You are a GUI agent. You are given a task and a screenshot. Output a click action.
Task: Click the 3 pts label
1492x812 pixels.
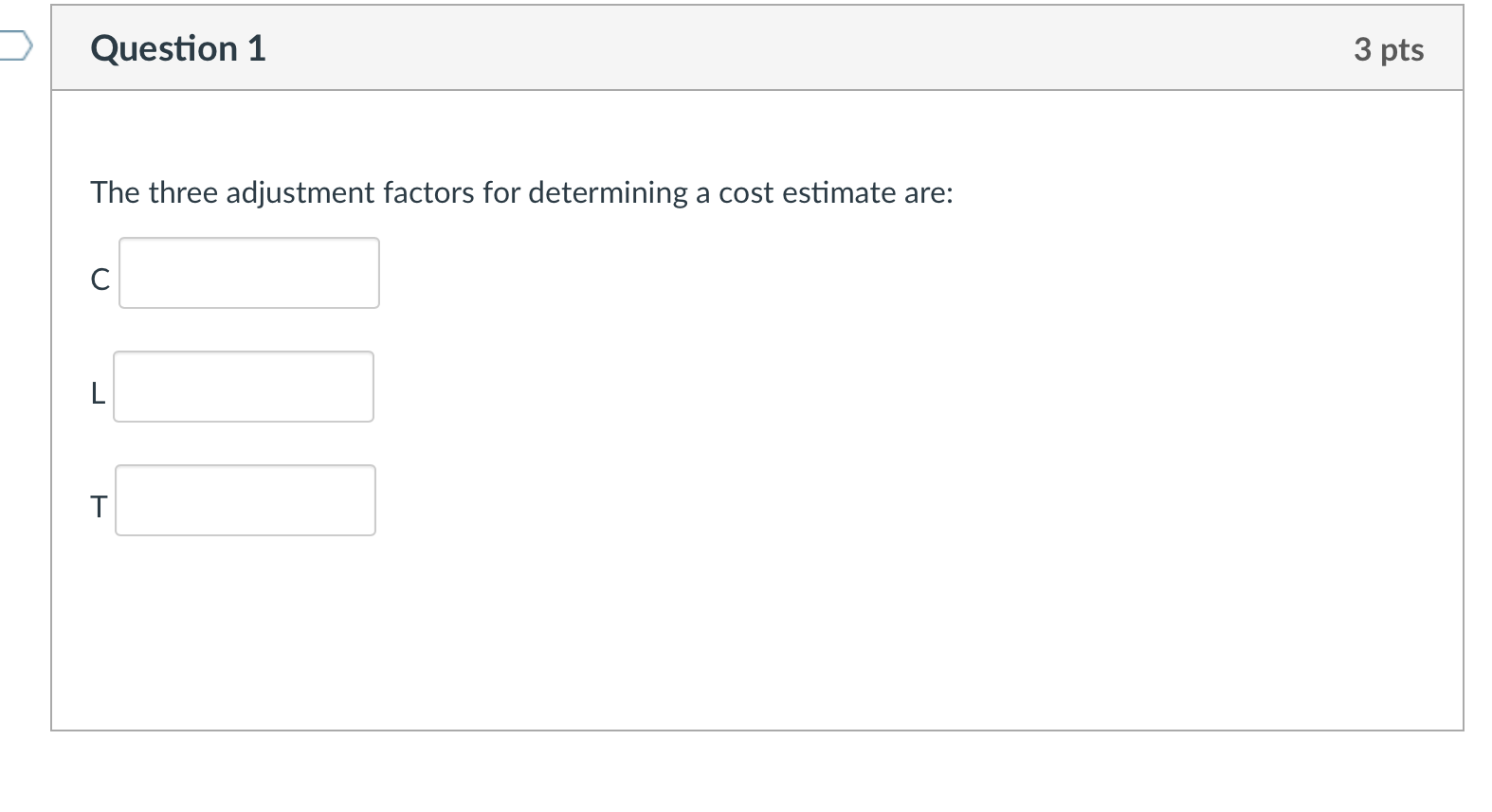[x=1389, y=51]
